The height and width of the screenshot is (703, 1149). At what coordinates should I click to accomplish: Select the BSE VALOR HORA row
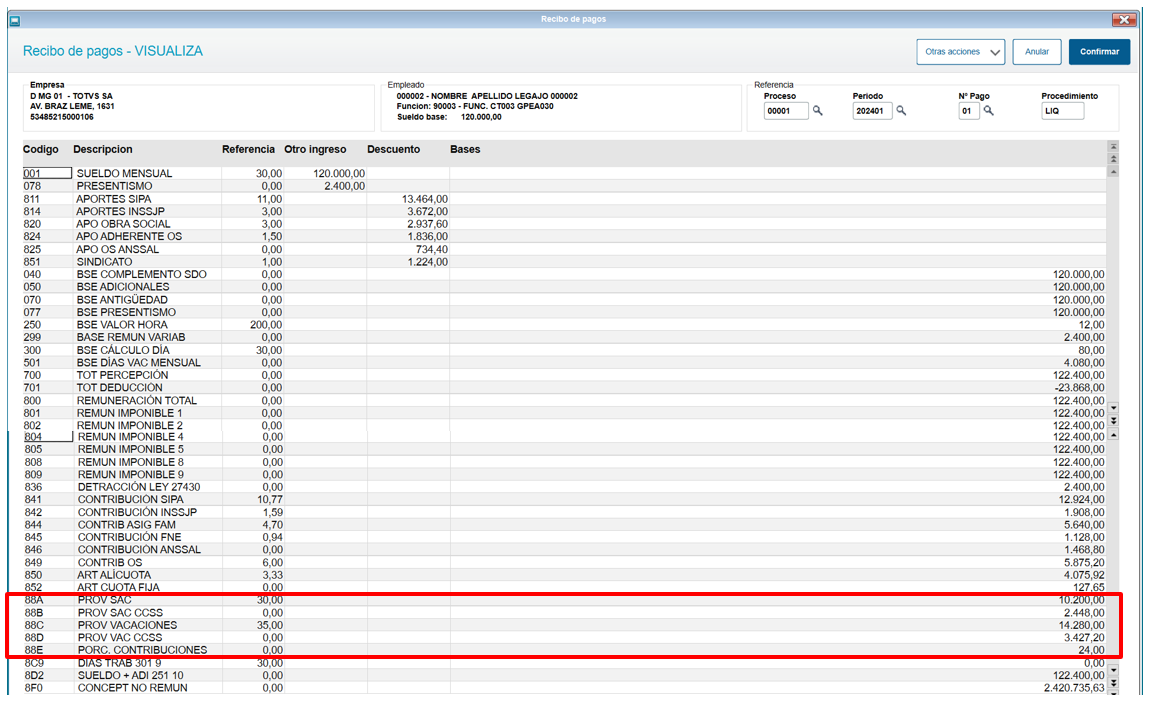564,325
